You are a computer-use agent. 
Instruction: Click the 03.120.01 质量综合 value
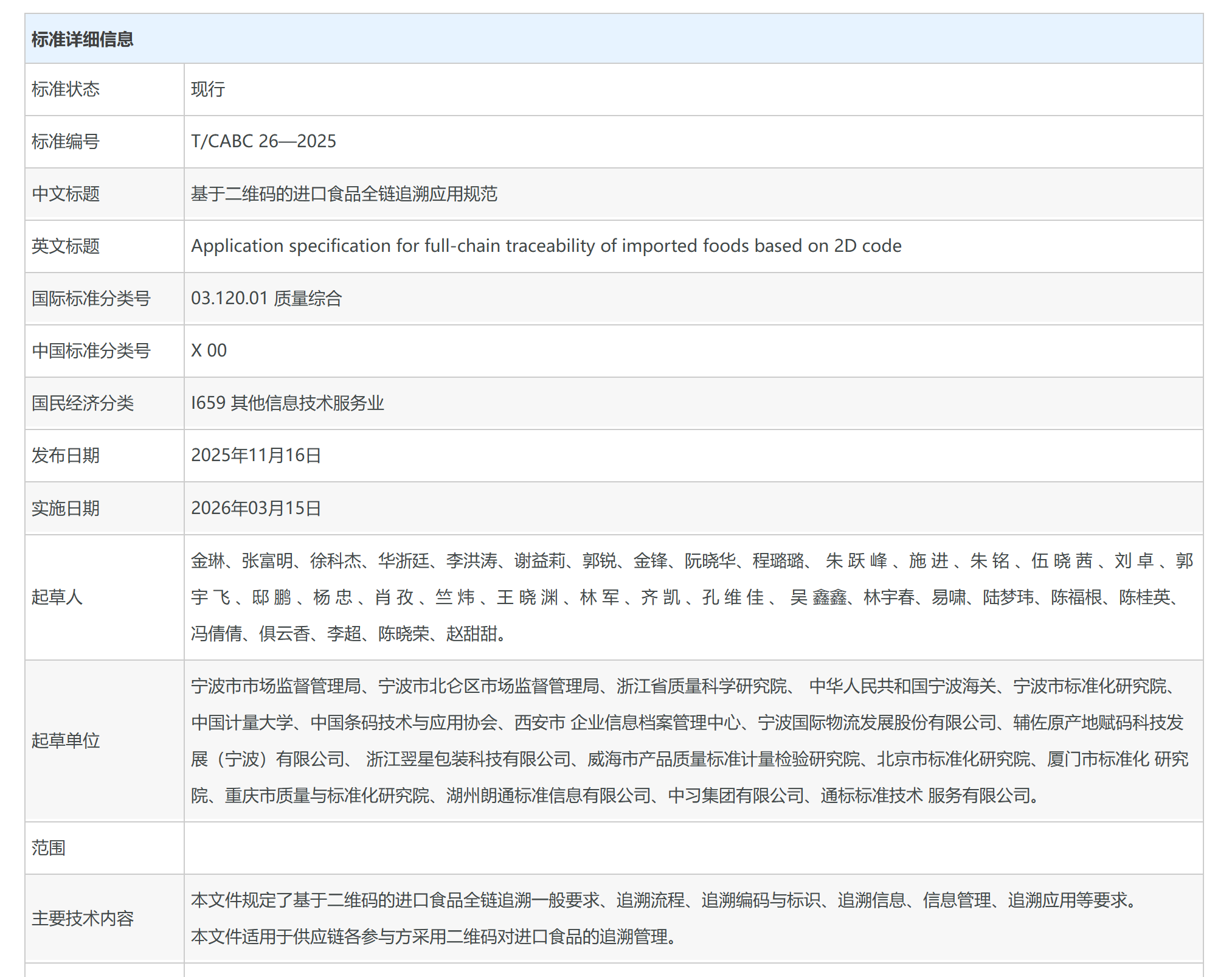[x=266, y=299]
